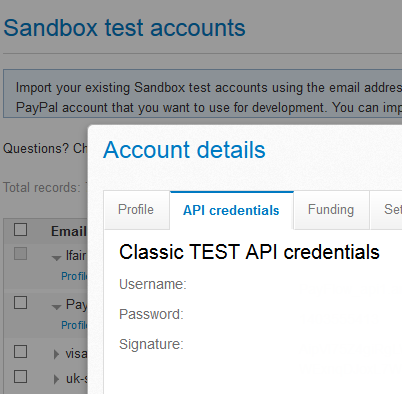Open the partially visible Settings tab
402x394 pixels.
387,210
